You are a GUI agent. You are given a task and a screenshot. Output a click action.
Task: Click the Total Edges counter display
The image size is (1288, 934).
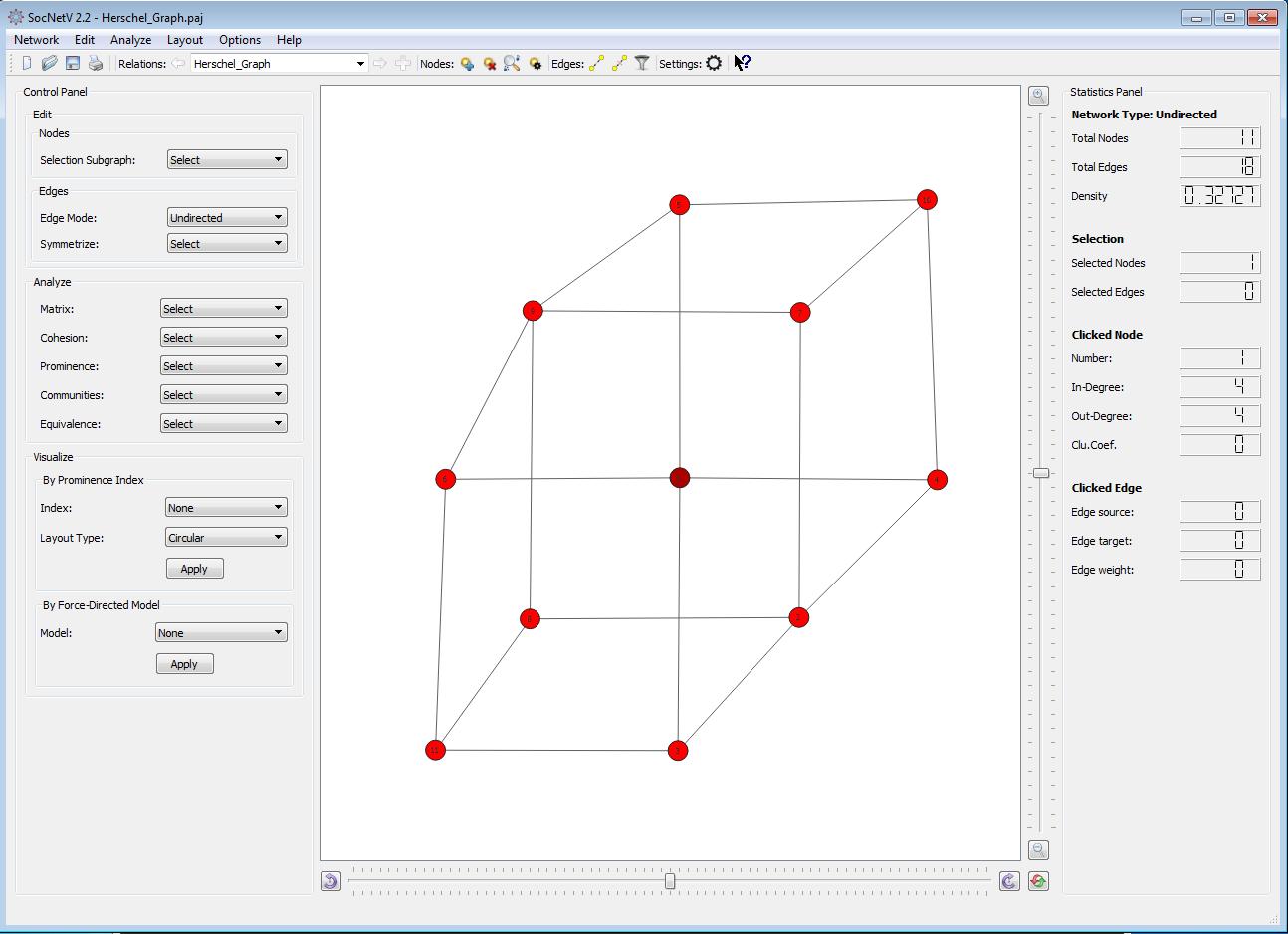pyautogui.click(x=1220, y=167)
